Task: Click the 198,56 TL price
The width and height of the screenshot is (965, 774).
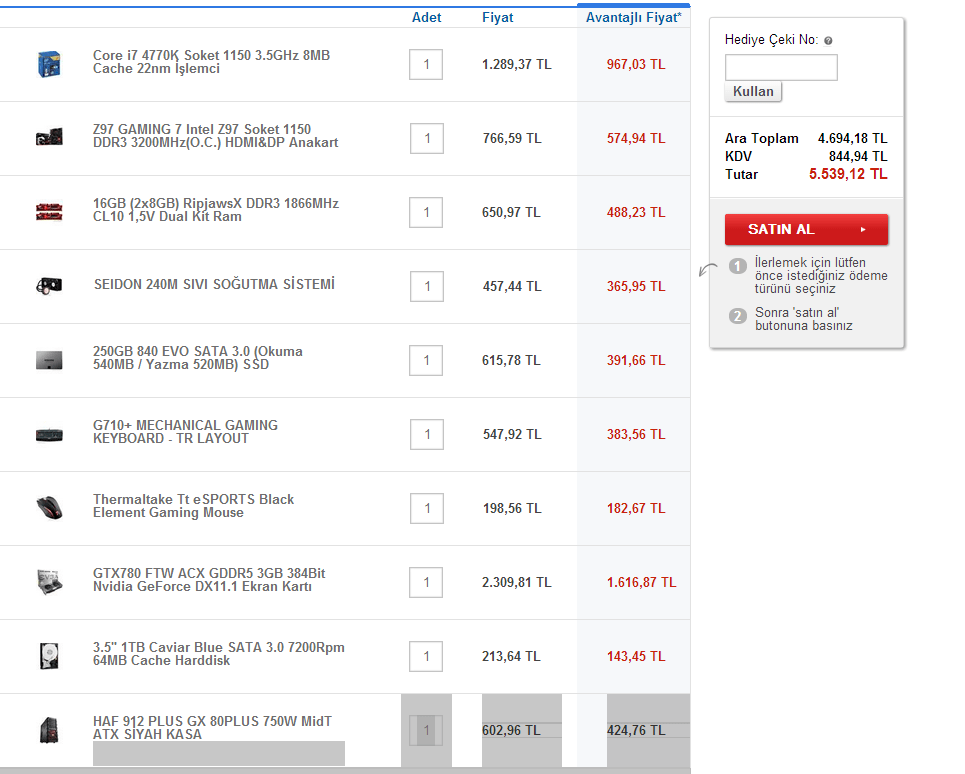Action: [512, 508]
